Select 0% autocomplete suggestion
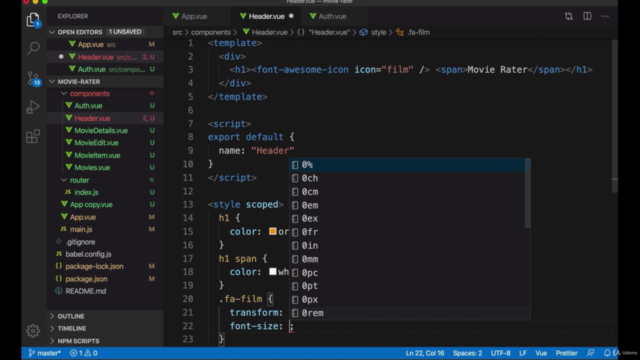This screenshot has height=360, width=640. [407, 165]
